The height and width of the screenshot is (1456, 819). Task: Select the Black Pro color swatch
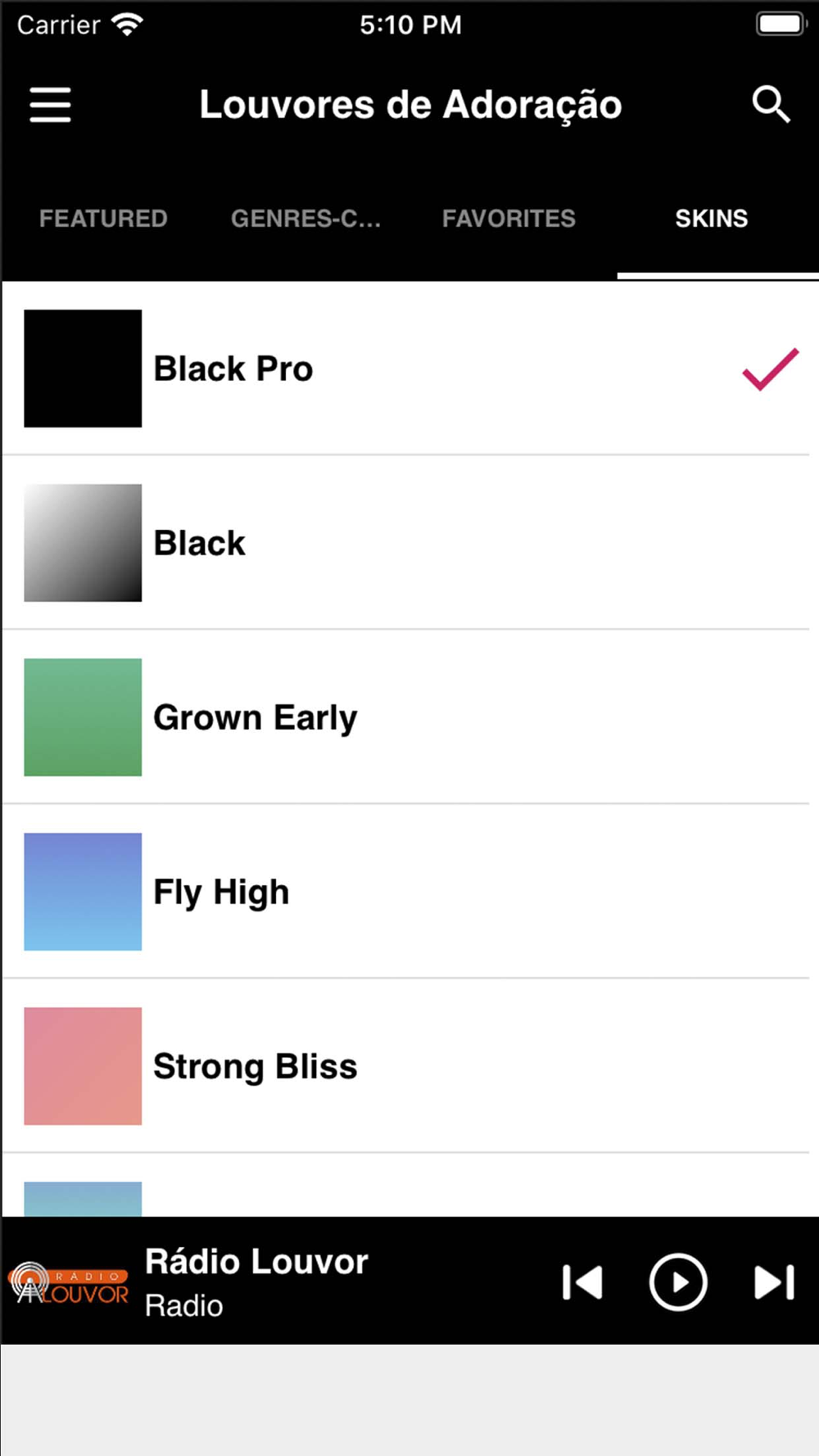(83, 369)
